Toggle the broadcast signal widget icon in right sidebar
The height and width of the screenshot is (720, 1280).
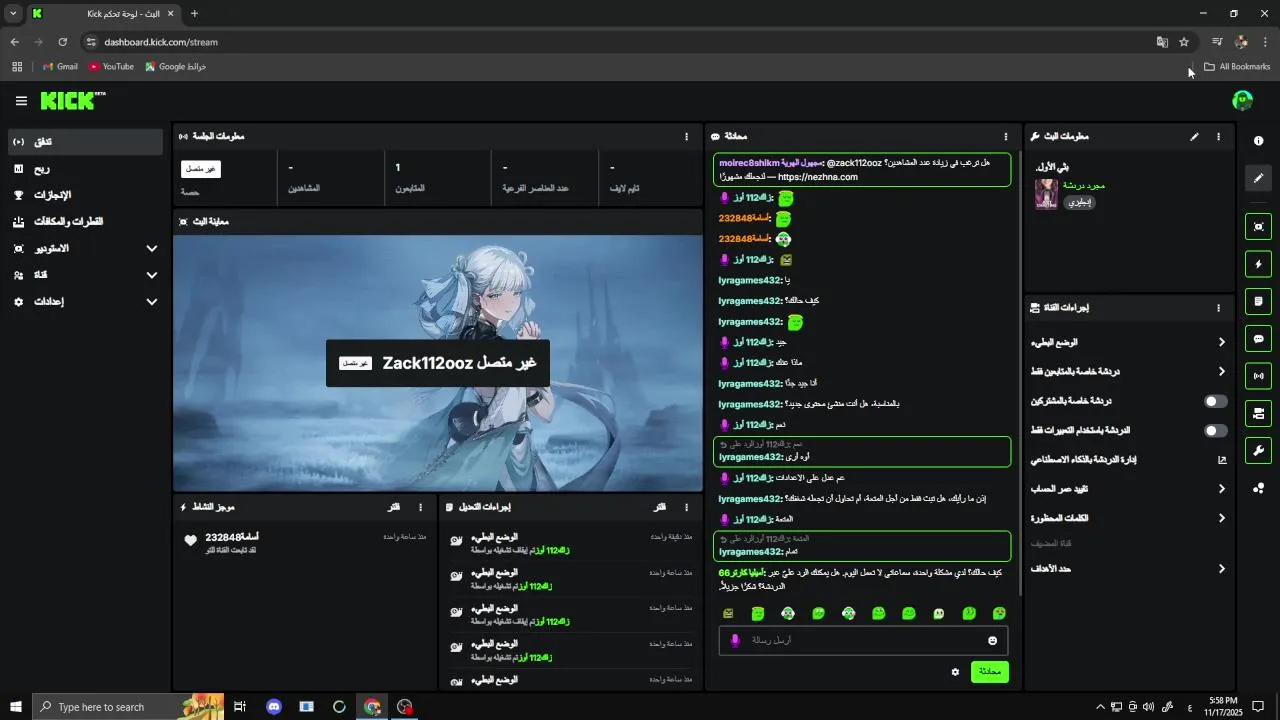[1258, 376]
